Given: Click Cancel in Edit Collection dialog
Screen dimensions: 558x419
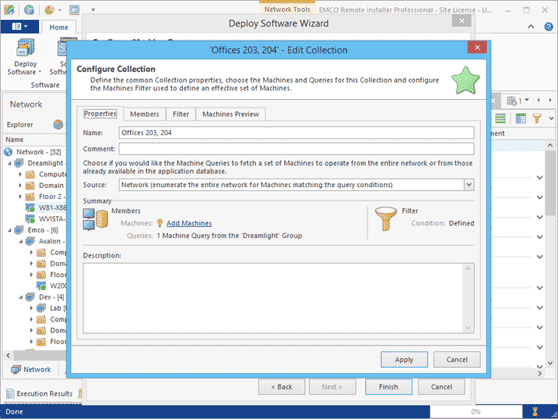Looking at the screenshot, I should click(x=457, y=360).
